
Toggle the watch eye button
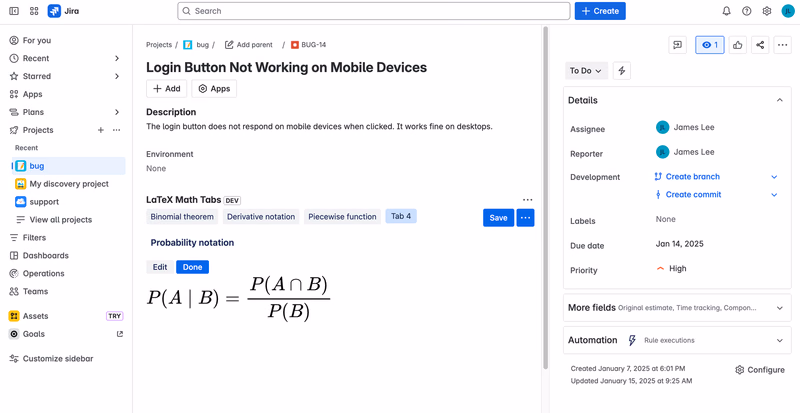click(710, 45)
